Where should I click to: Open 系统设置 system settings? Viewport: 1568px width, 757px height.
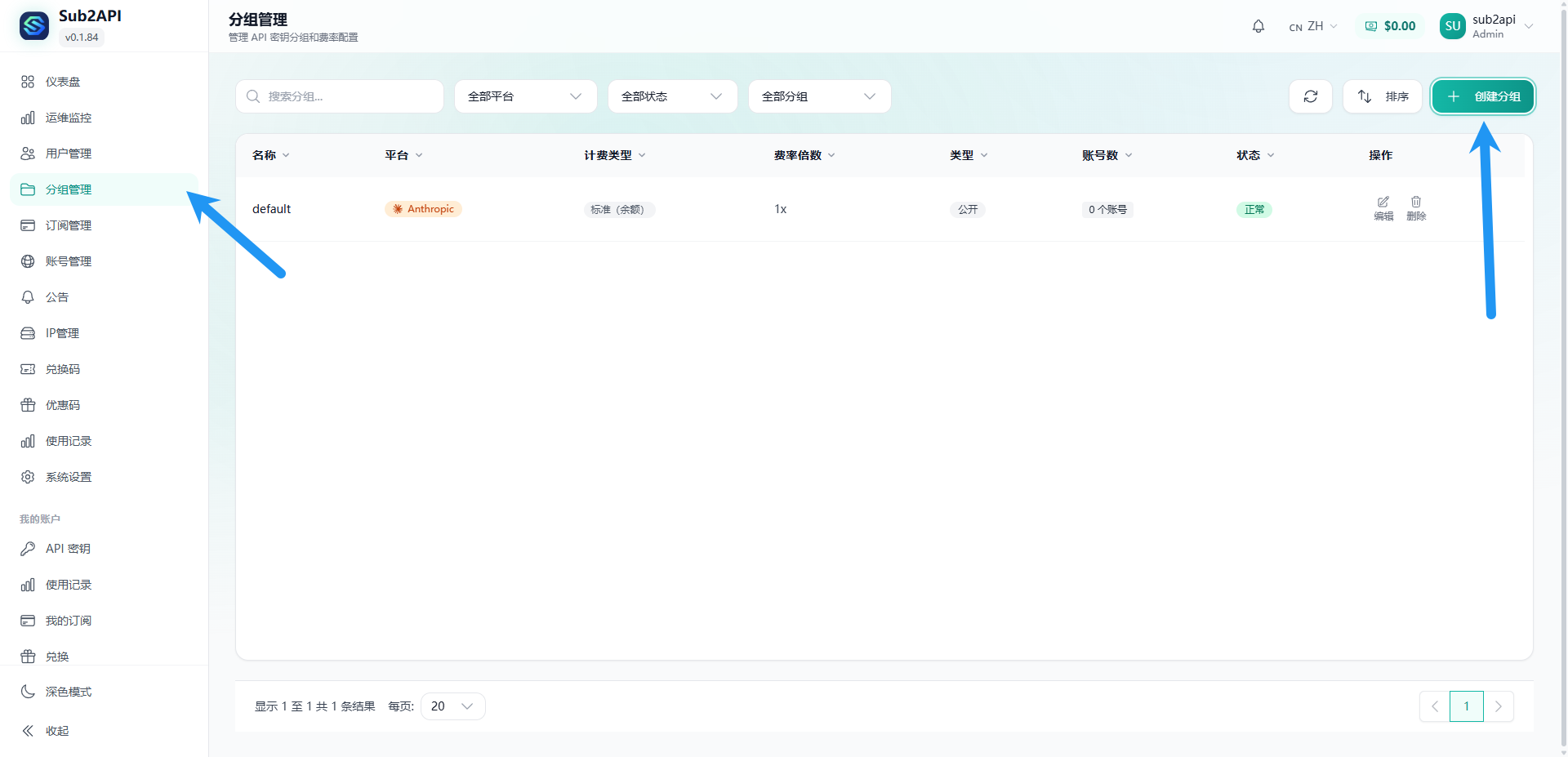coord(69,477)
